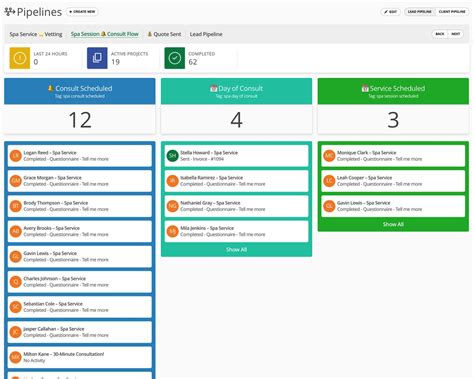Click the calendar icon in Service Scheduled header
474x379 pixels.
pyautogui.click(x=365, y=88)
